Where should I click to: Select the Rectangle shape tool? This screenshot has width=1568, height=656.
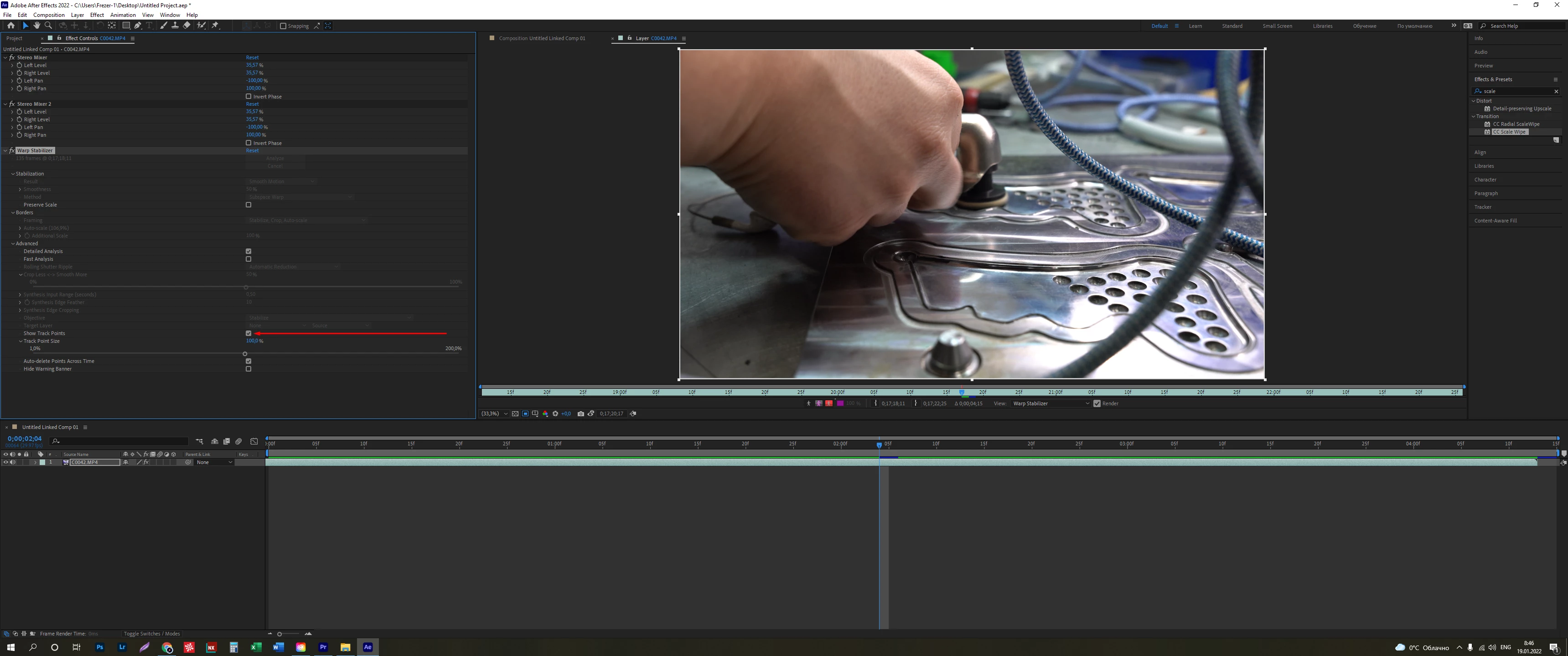(x=126, y=26)
